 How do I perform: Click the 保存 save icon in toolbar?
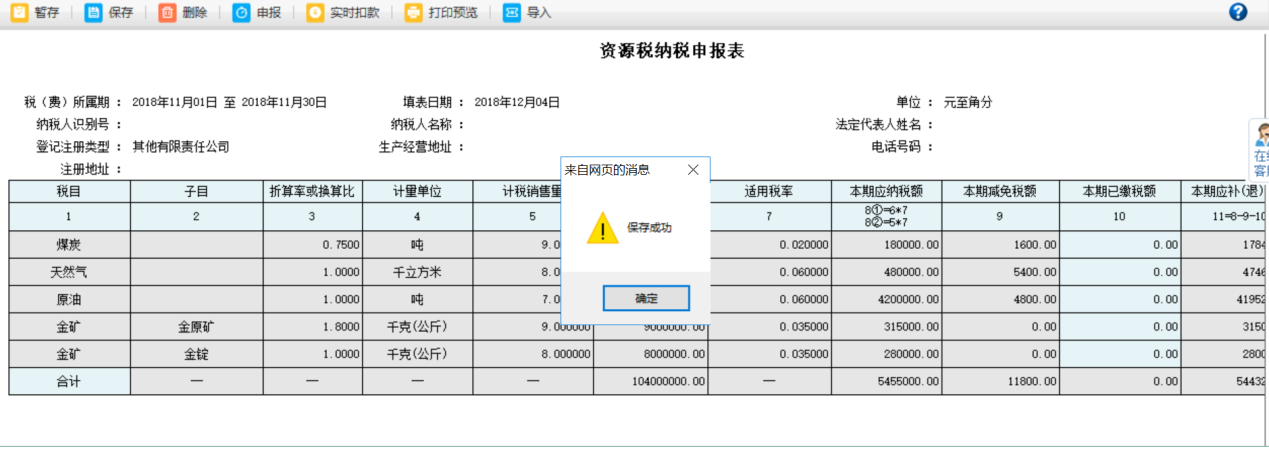[93, 13]
